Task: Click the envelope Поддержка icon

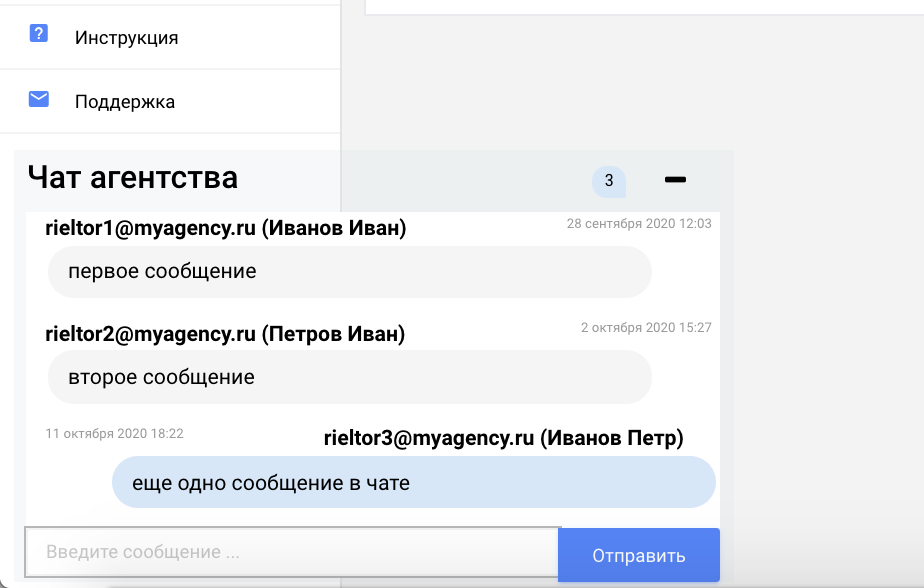Action: click(39, 99)
